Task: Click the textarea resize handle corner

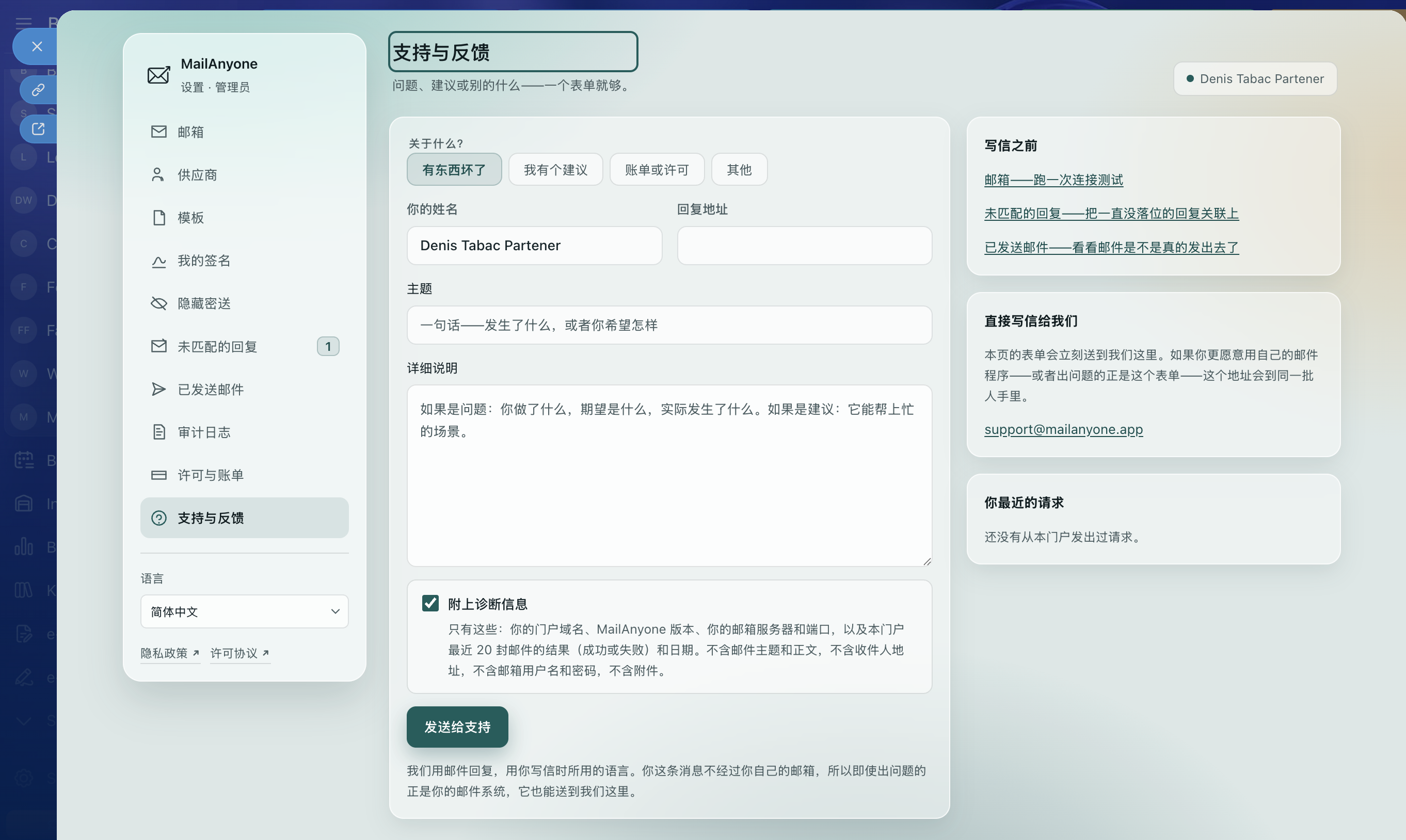Action: click(x=926, y=561)
